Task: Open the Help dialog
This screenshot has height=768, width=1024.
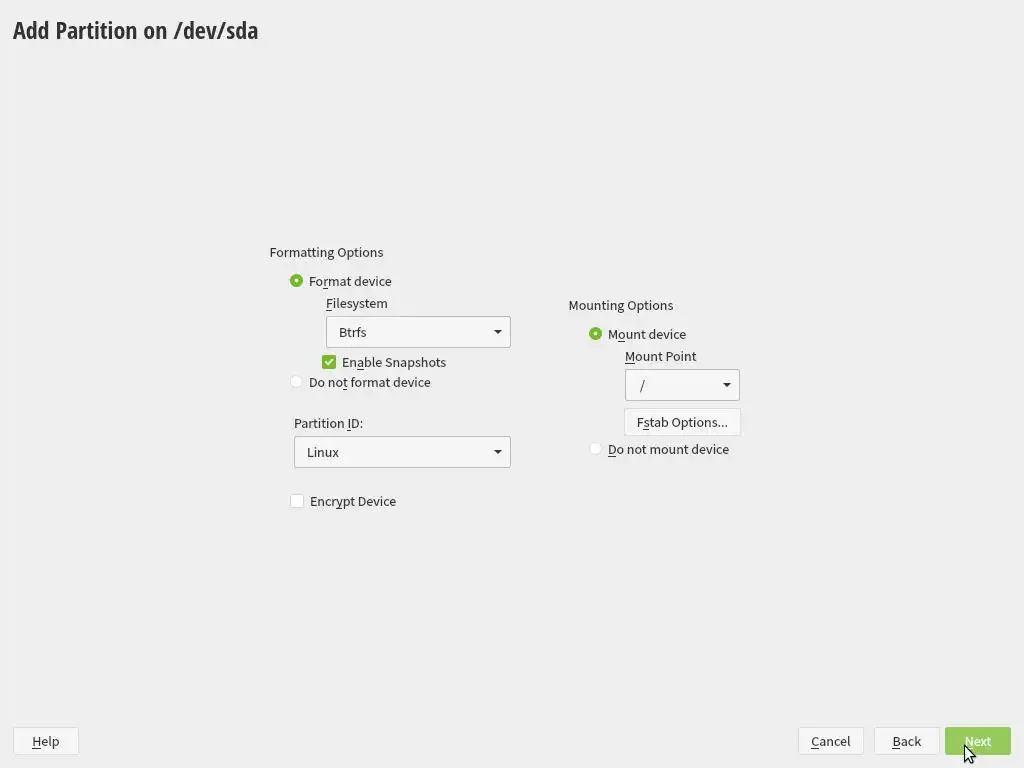Action: coord(45,741)
